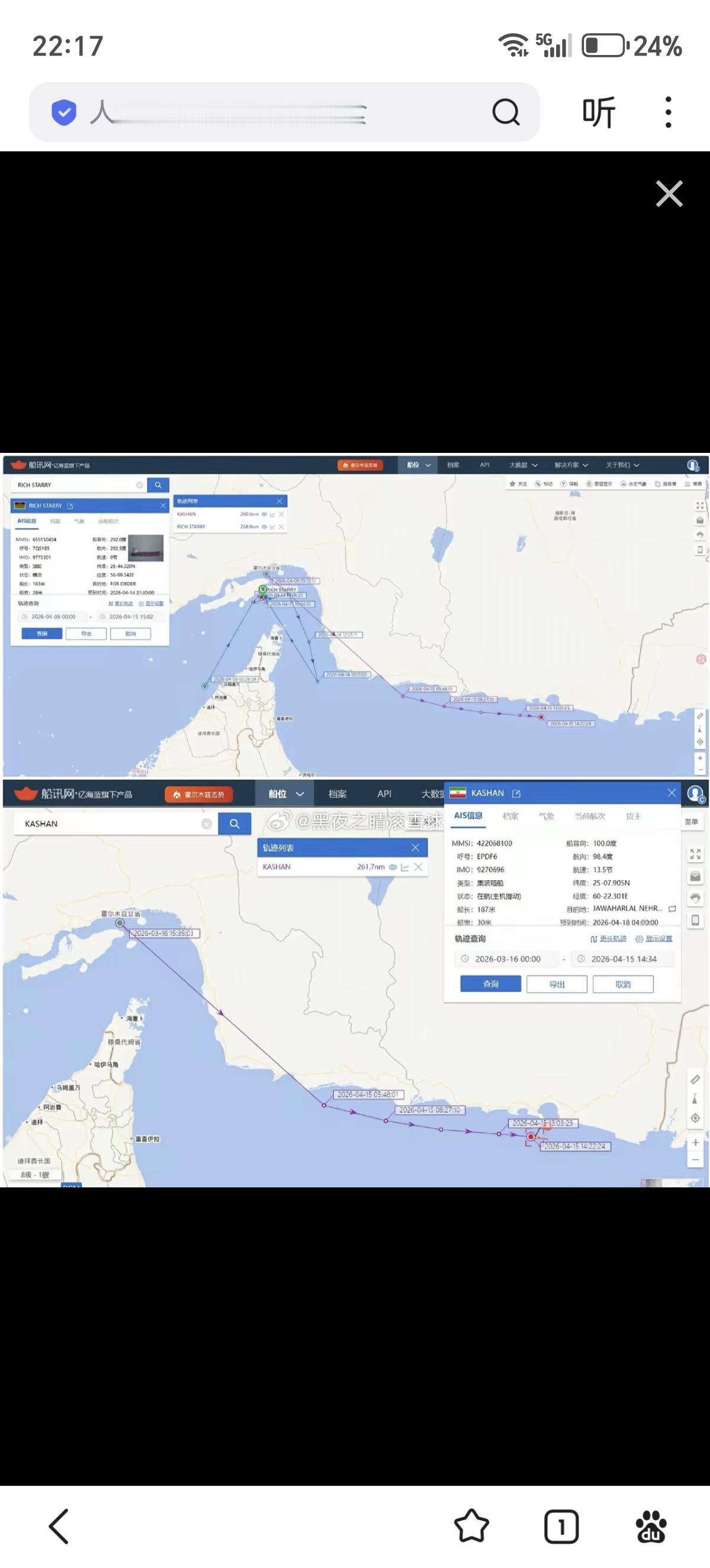Click the KASHAN map track label 2026-04-15 14:22:24
The width and height of the screenshot is (710, 1568).
click(x=575, y=1146)
